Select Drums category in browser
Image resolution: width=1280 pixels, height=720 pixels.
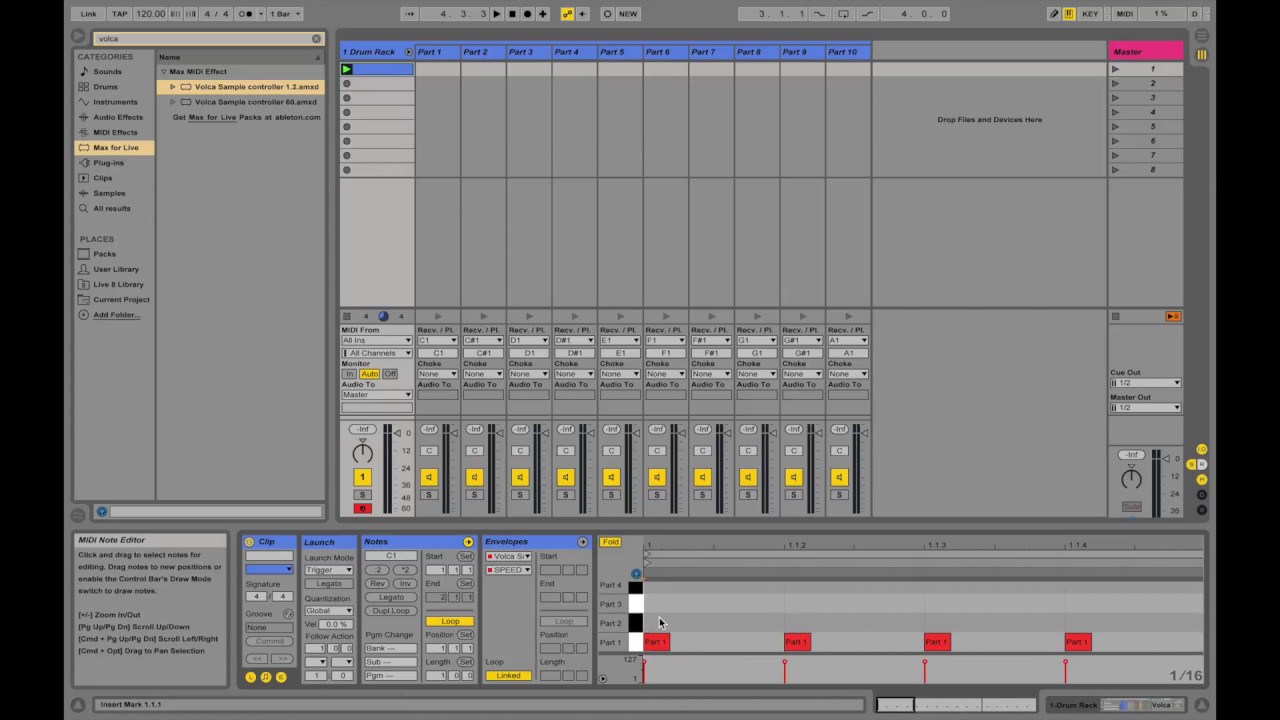pyautogui.click(x=105, y=87)
